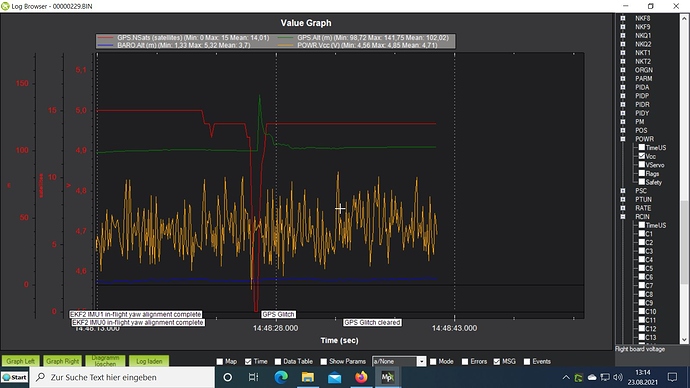Click the BARO.Alt legend entry

pyautogui.click(x=174, y=45)
